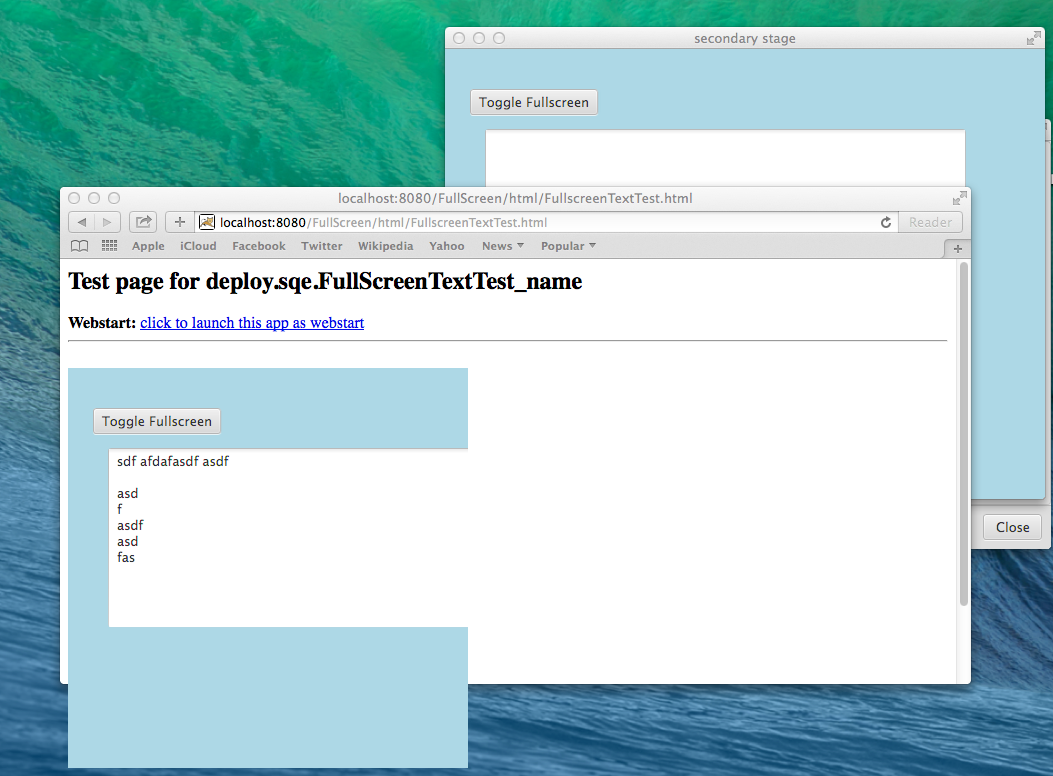1053x776 pixels.
Task: Toggle Fullscreen in the secondary stage window
Action: coord(534,102)
